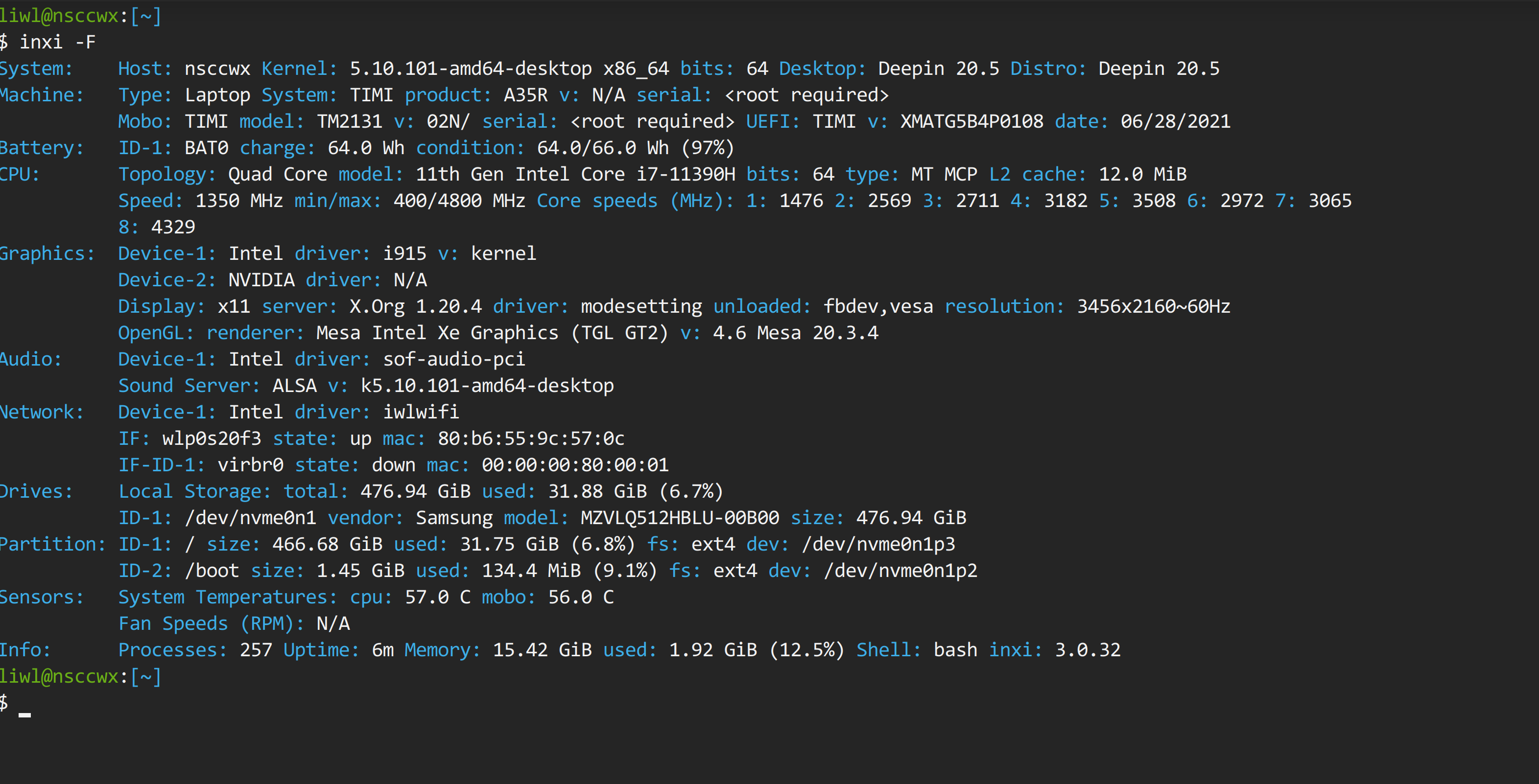1539x784 pixels.
Task: Click the wlp0s20f3 MAC address 80:b6:55:9c:57:0c
Action: (530, 439)
